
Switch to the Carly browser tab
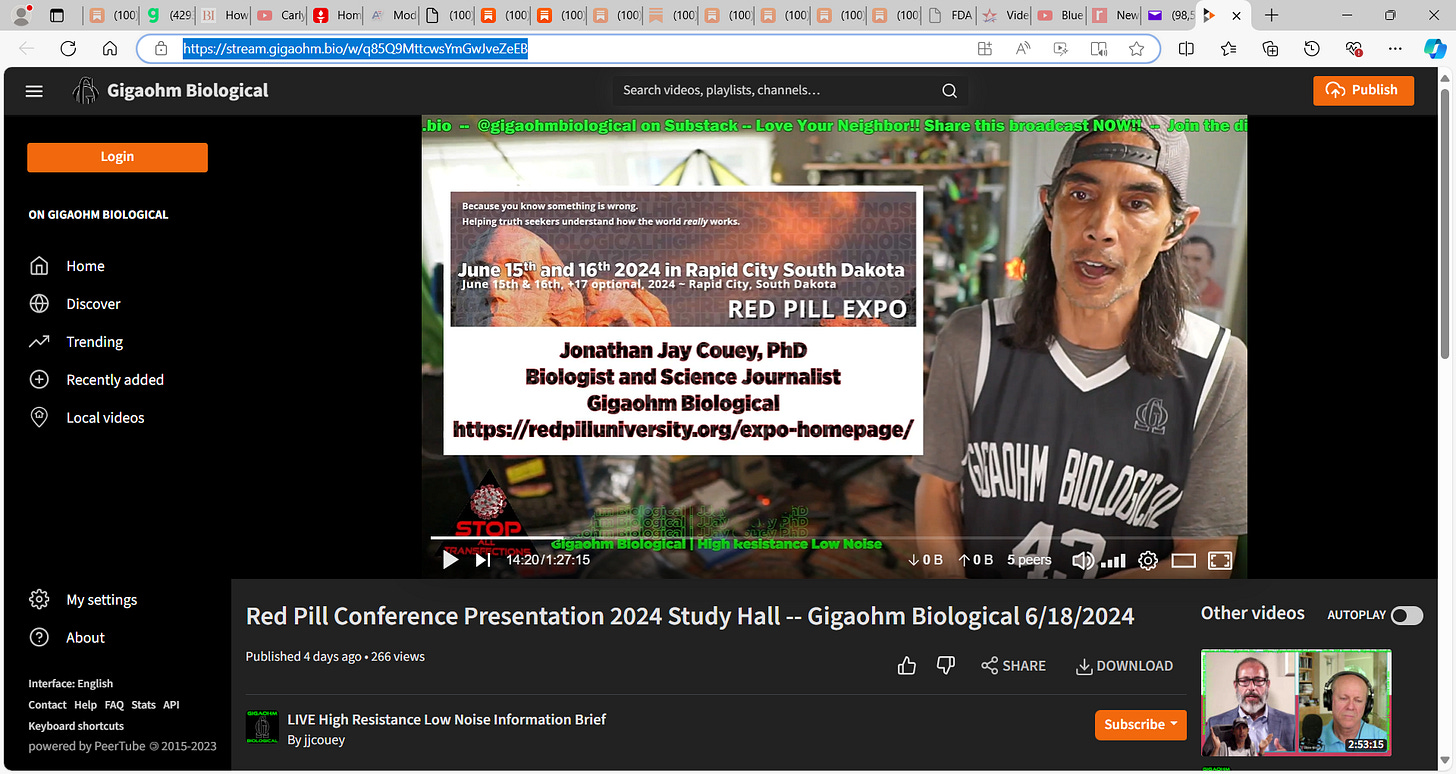(x=279, y=15)
